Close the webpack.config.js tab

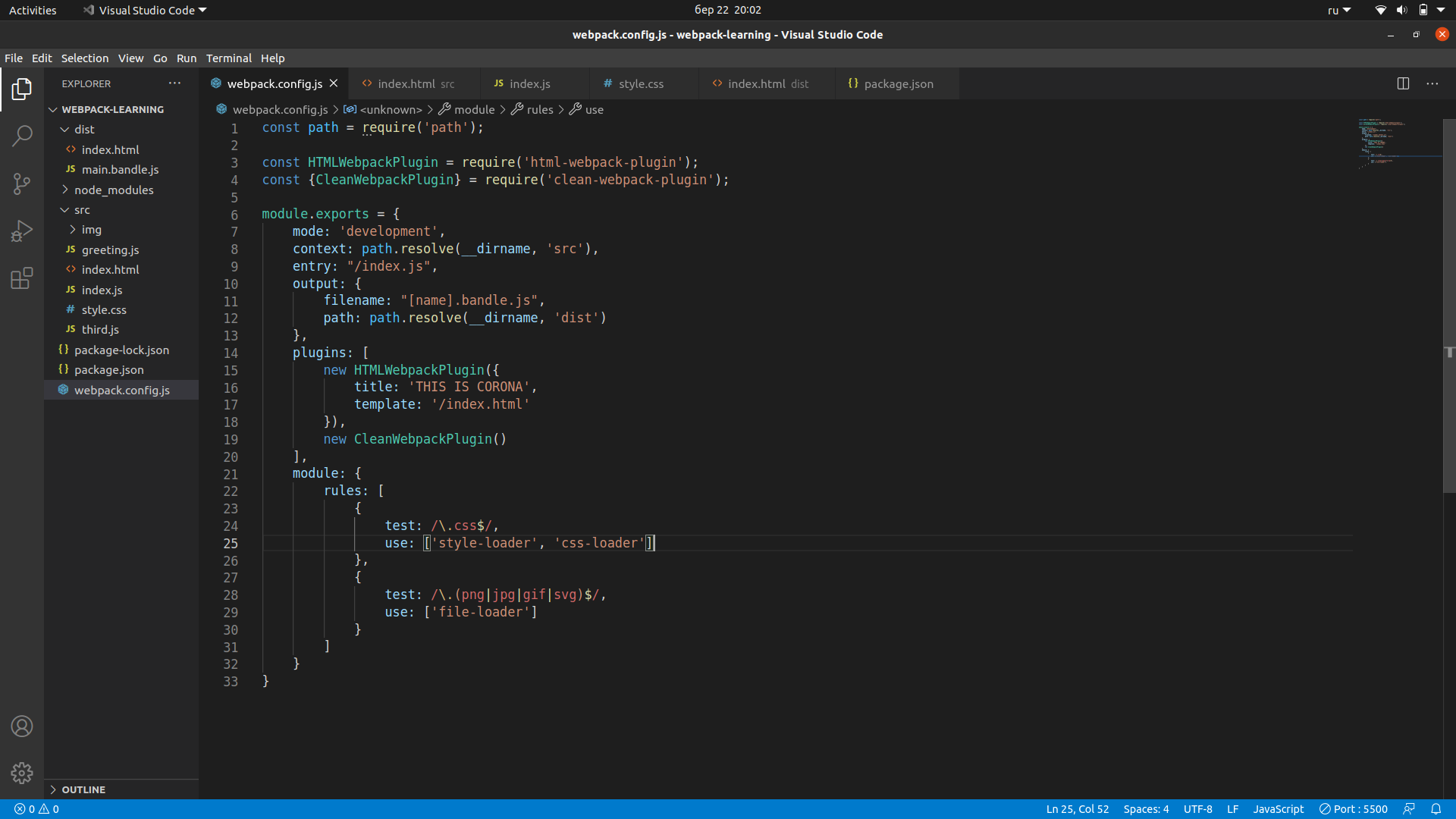[x=334, y=83]
